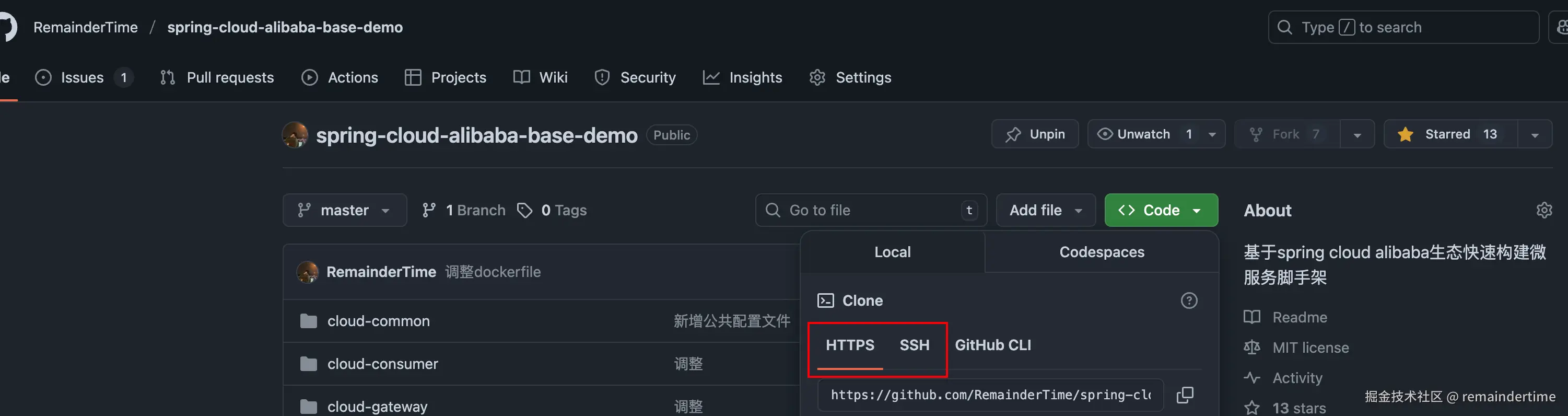The image size is (1568, 416).
Task: Click the green Code dropdown button
Action: (x=1162, y=210)
